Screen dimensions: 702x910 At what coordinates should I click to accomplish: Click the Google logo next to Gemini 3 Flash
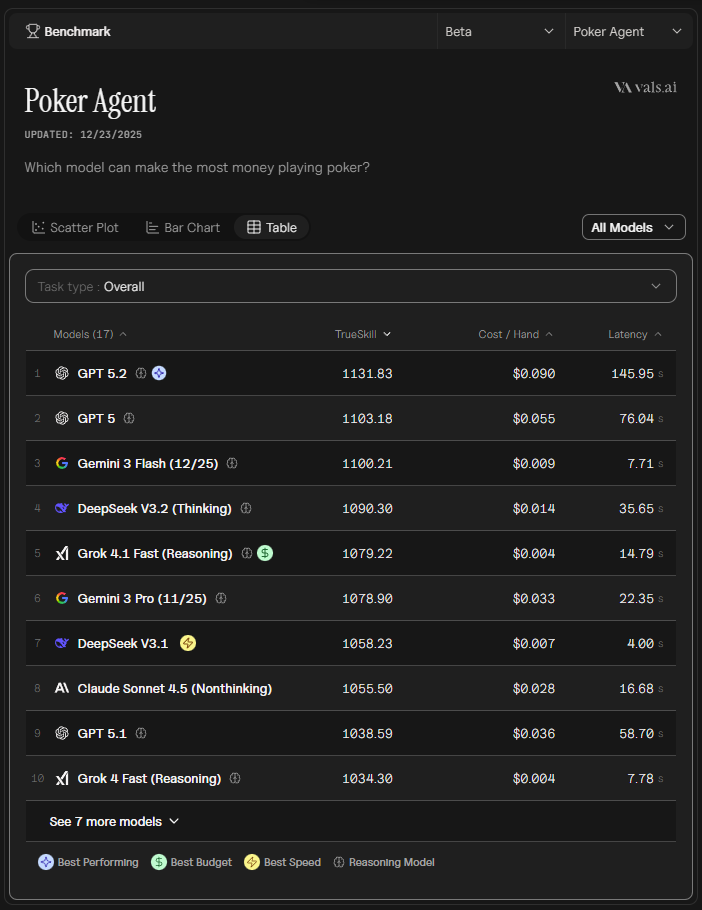click(62, 463)
